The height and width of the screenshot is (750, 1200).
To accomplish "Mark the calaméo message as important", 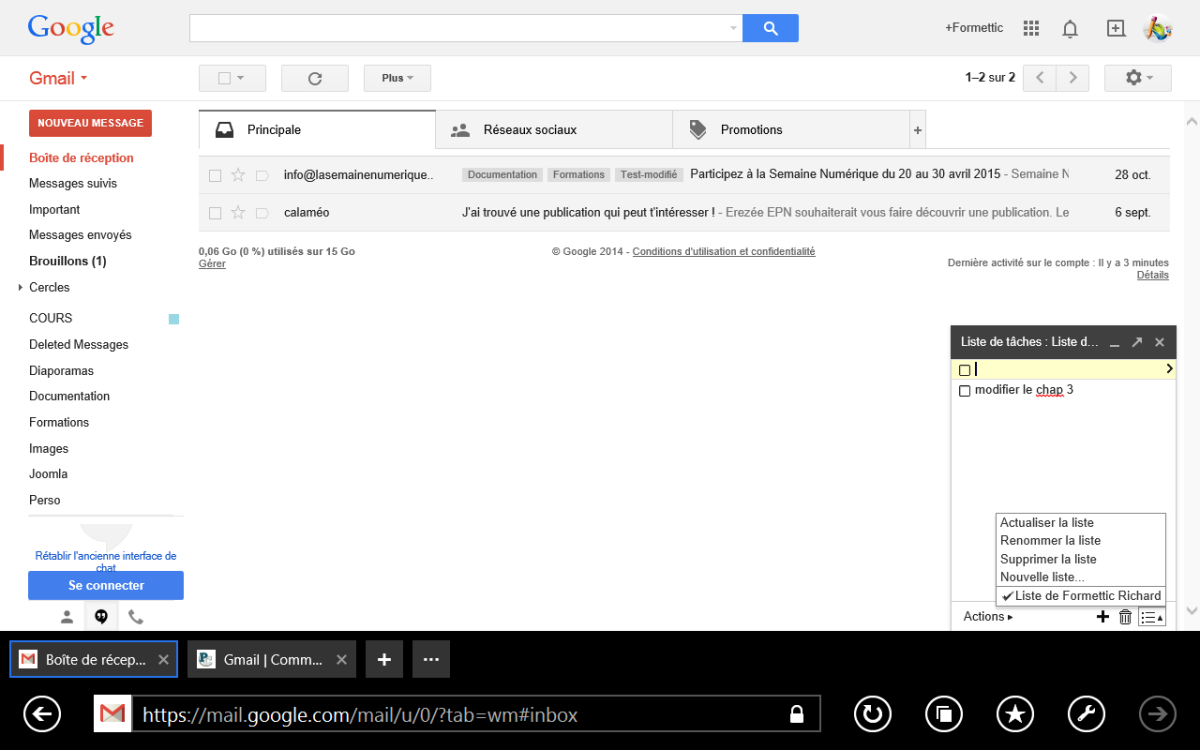I will [262, 213].
